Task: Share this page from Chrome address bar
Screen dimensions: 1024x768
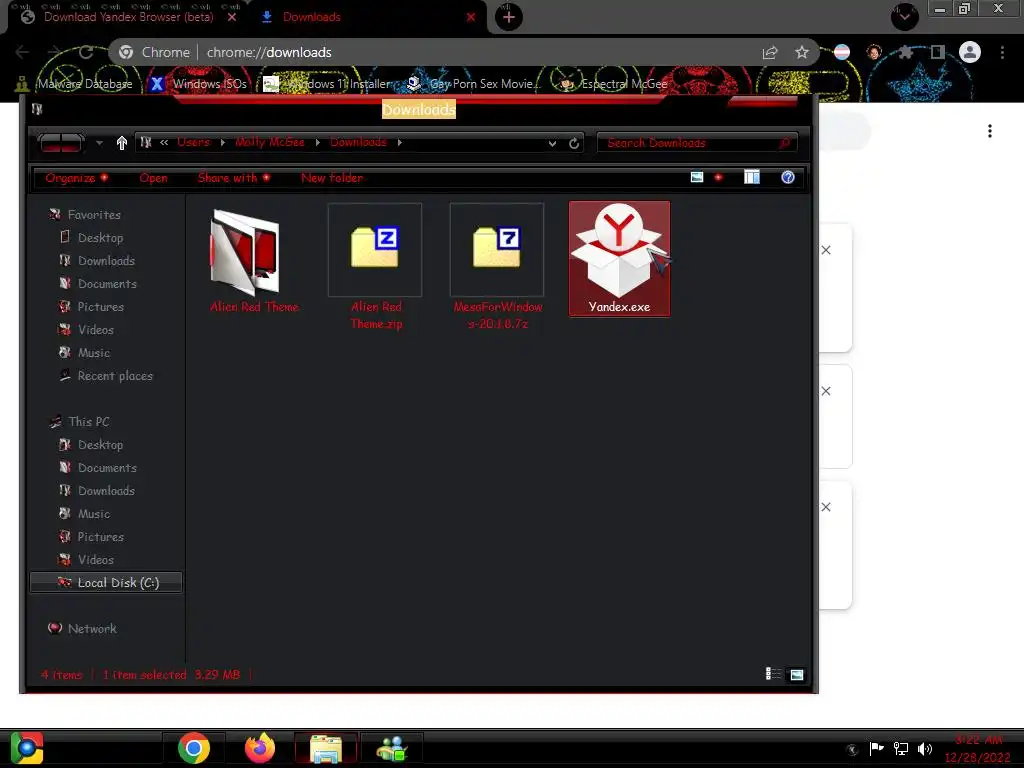Action: click(x=770, y=52)
